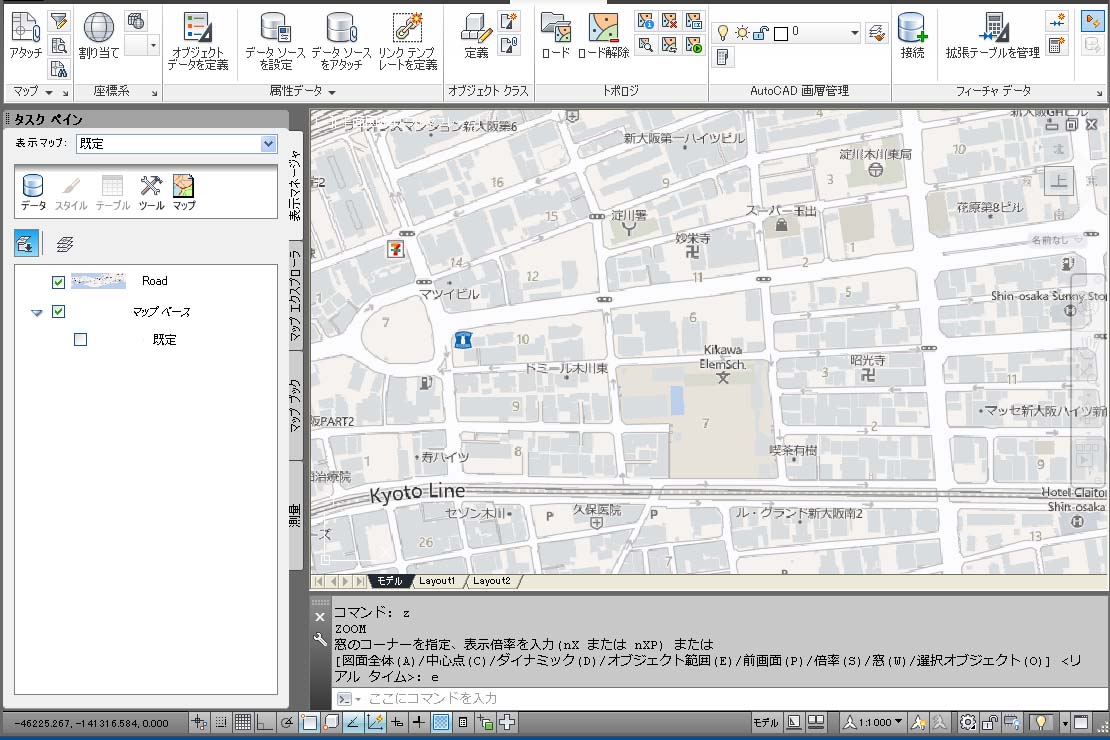Uncheck the マップ ベース checkbox

pos(59,312)
